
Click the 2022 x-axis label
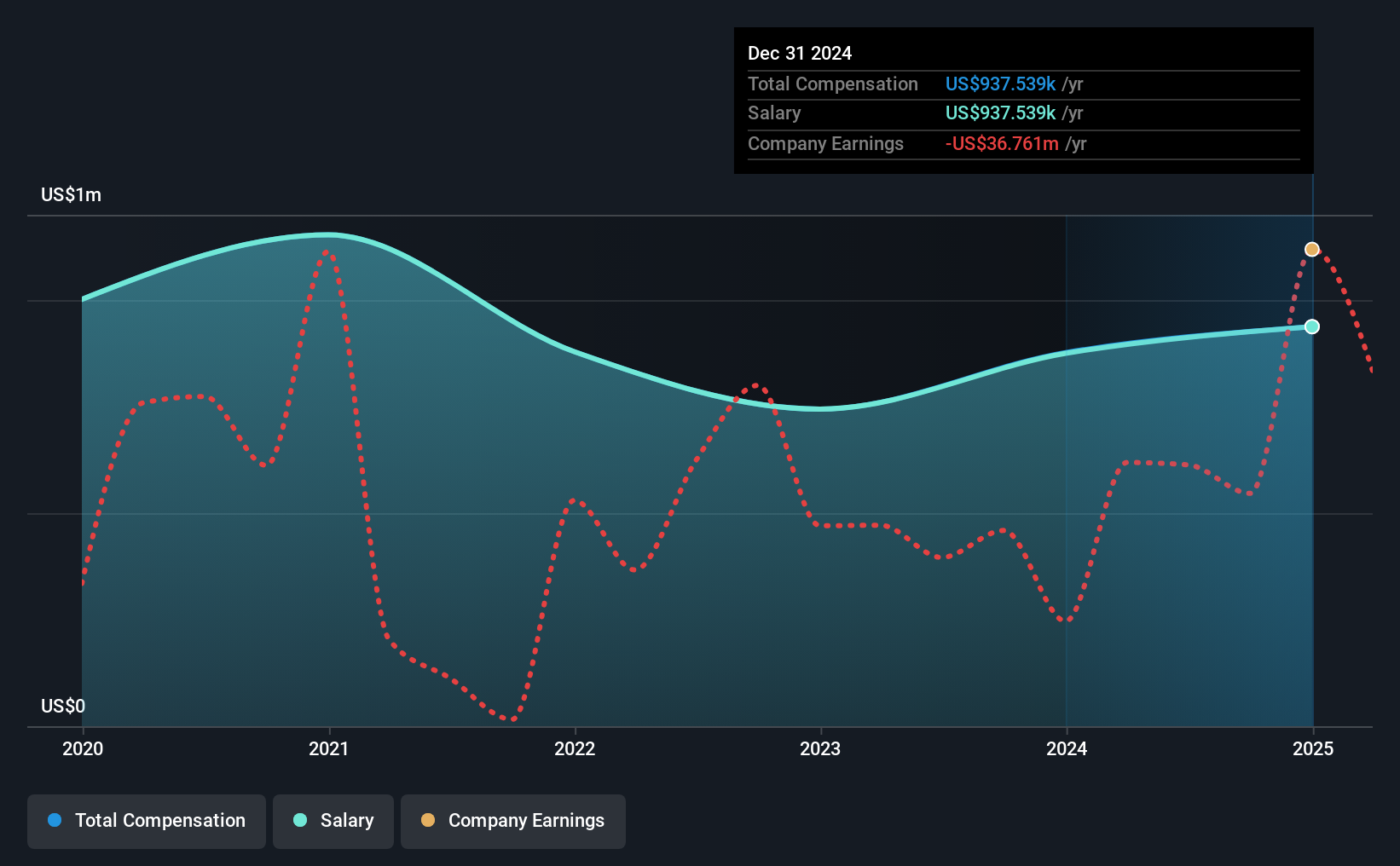pyautogui.click(x=575, y=748)
